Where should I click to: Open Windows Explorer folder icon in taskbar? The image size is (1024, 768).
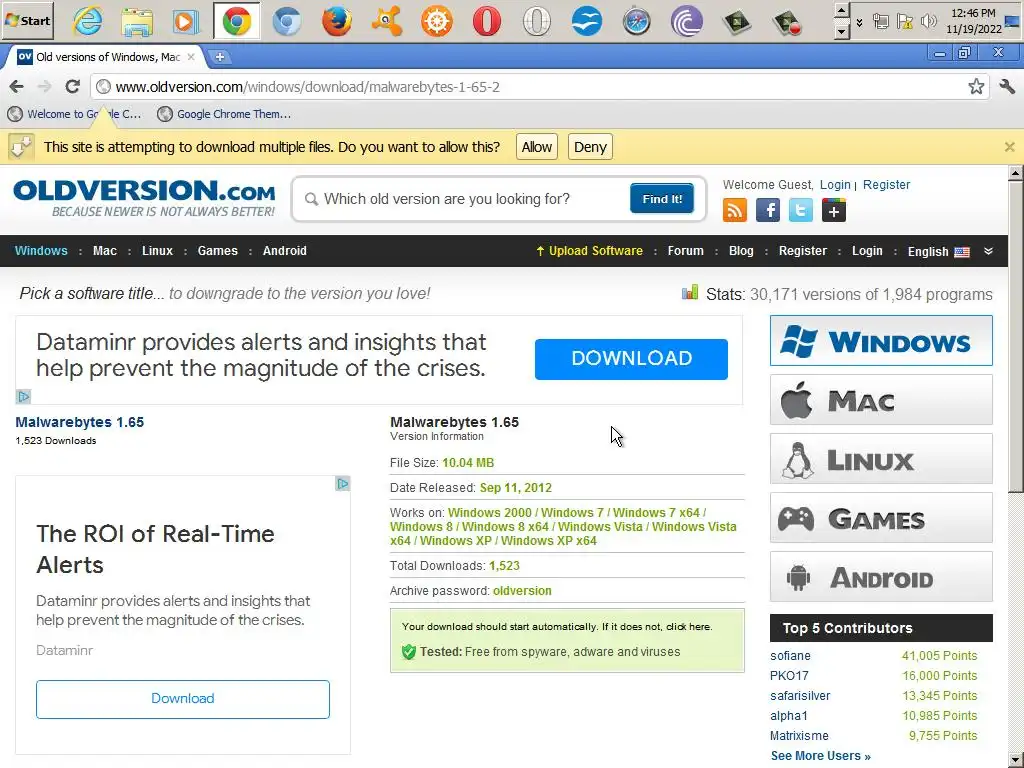(137, 22)
